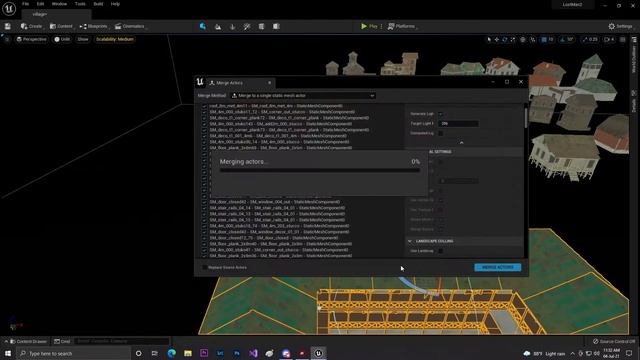Switch to Landscape mode icon

(x=218, y=27)
